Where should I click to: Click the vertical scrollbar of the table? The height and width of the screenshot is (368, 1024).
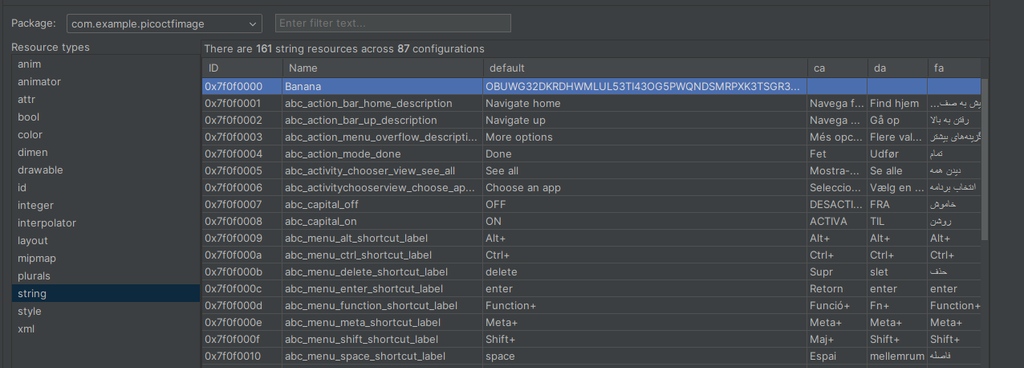click(985, 160)
